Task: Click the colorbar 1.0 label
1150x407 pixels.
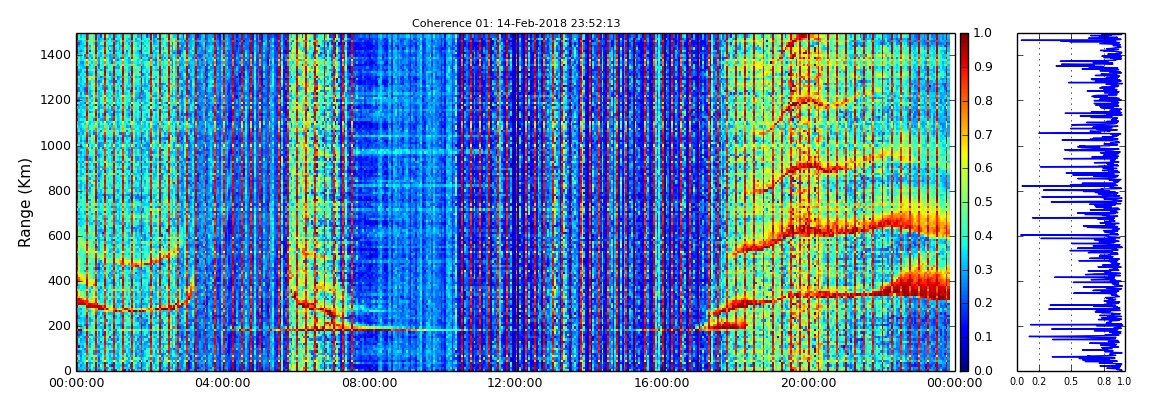Action: [x=983, y=34]
